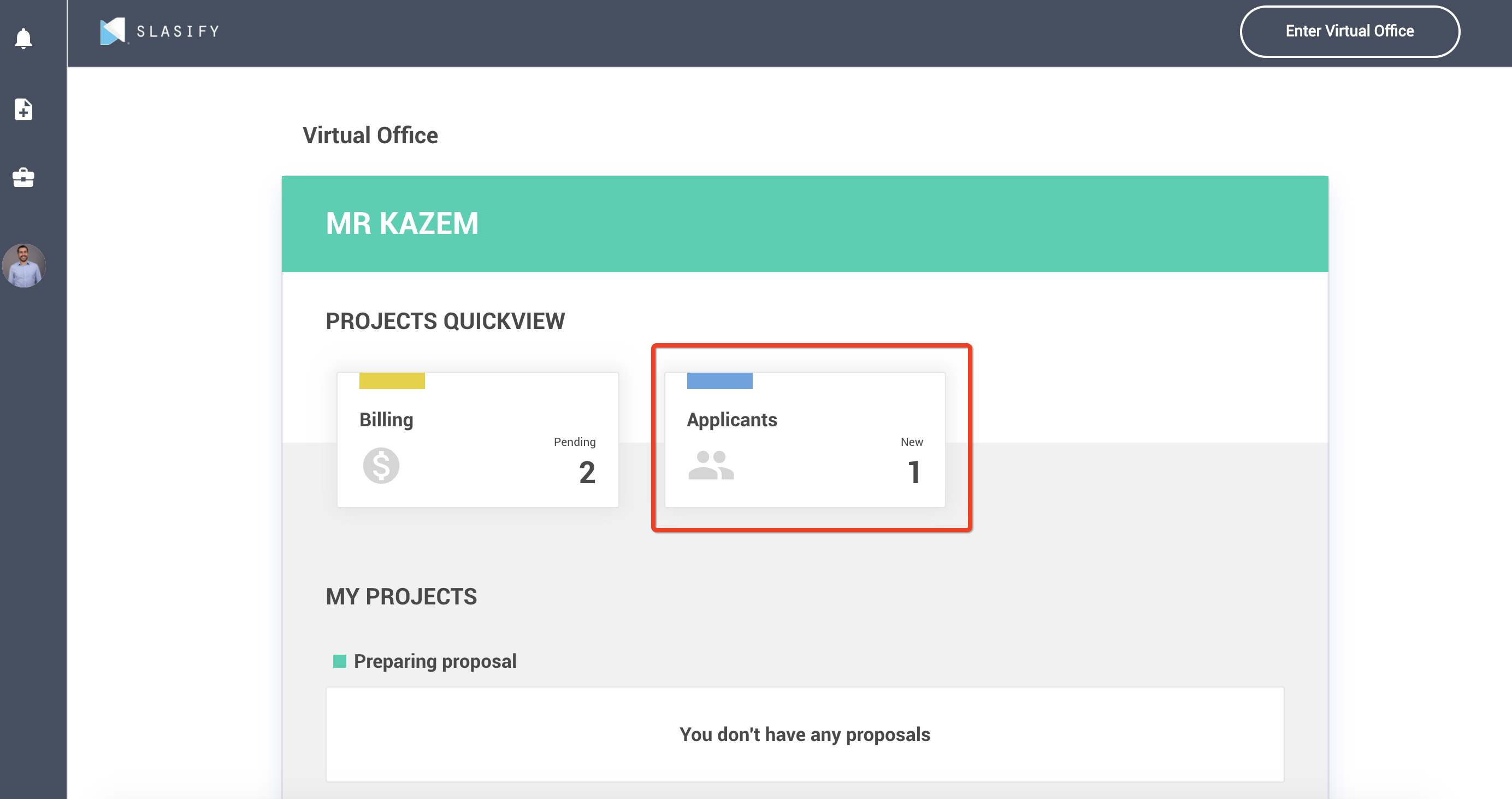
Task: Click the MR KAZEM header banner
Action: [x=804, y=224]
